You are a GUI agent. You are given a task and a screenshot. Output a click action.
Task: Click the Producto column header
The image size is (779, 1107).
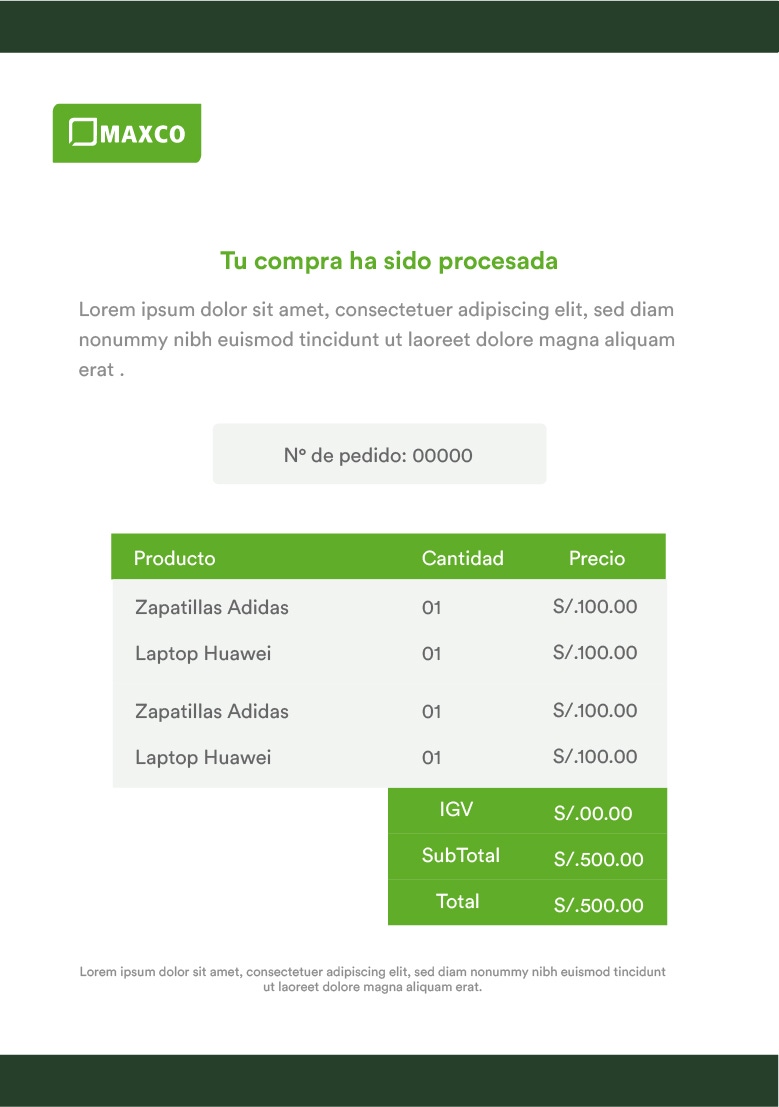(x=174, y=558)
